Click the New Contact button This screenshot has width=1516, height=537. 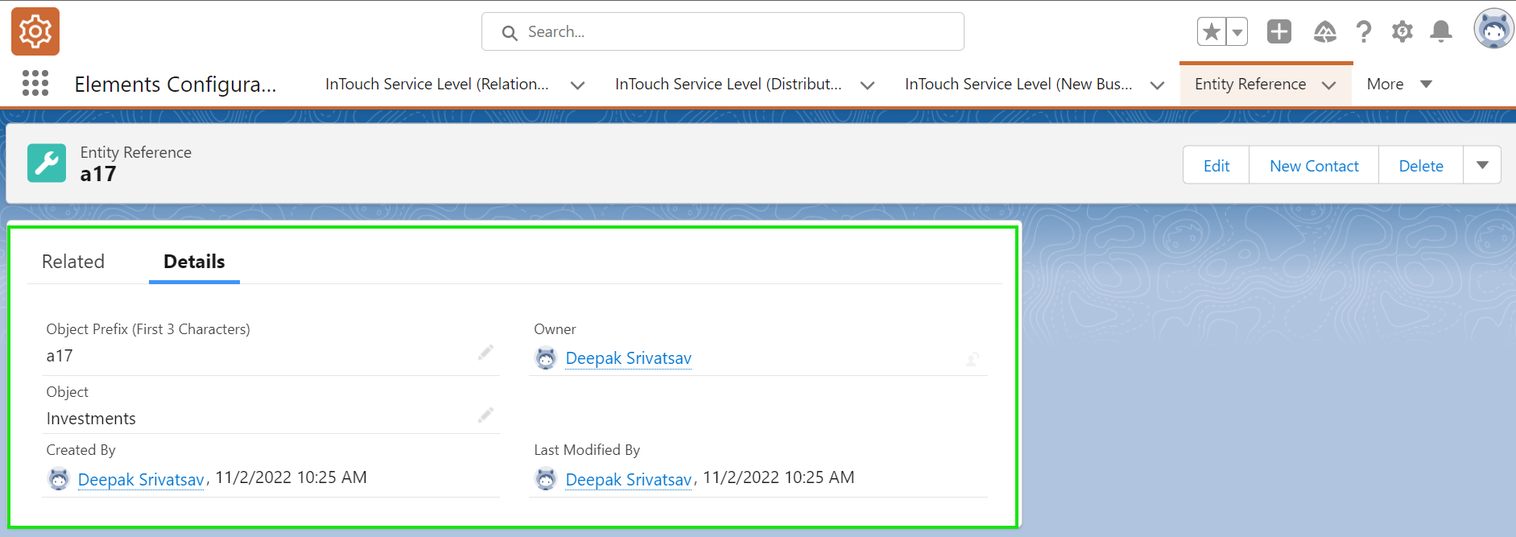click(x=1314, y=166)
